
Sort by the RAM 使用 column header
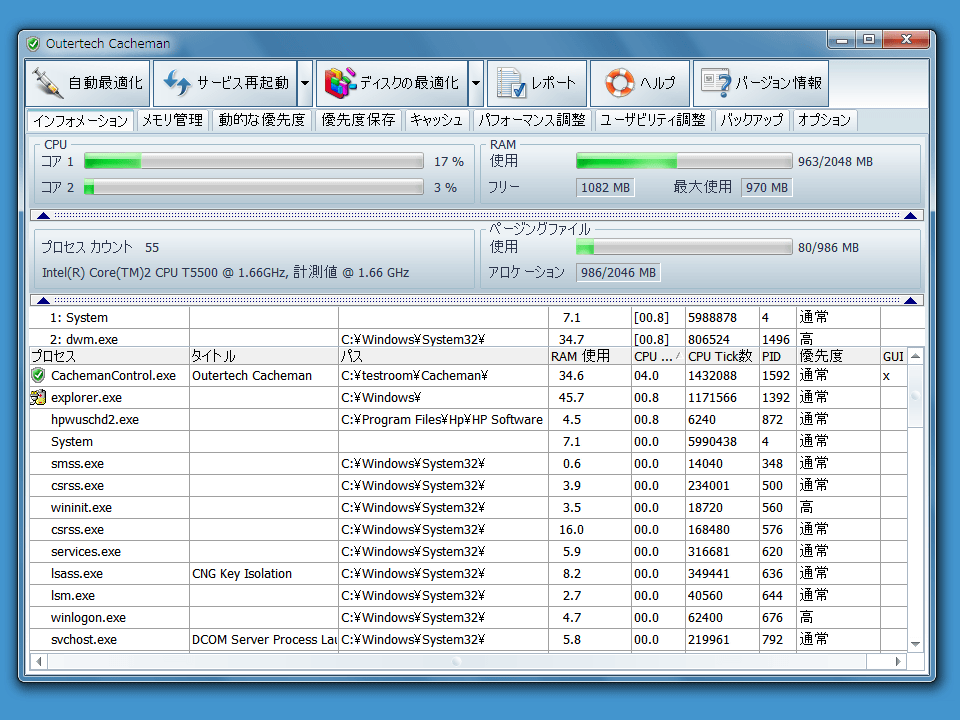[x=590, y=356]
